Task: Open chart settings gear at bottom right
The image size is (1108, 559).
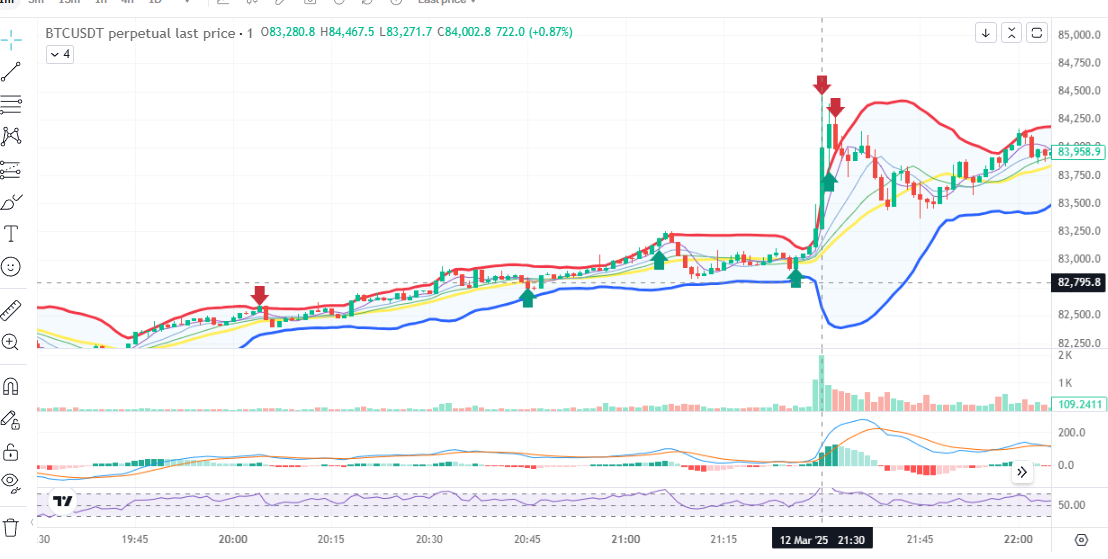Action: pyautogui.click(x=1080, y=540)
